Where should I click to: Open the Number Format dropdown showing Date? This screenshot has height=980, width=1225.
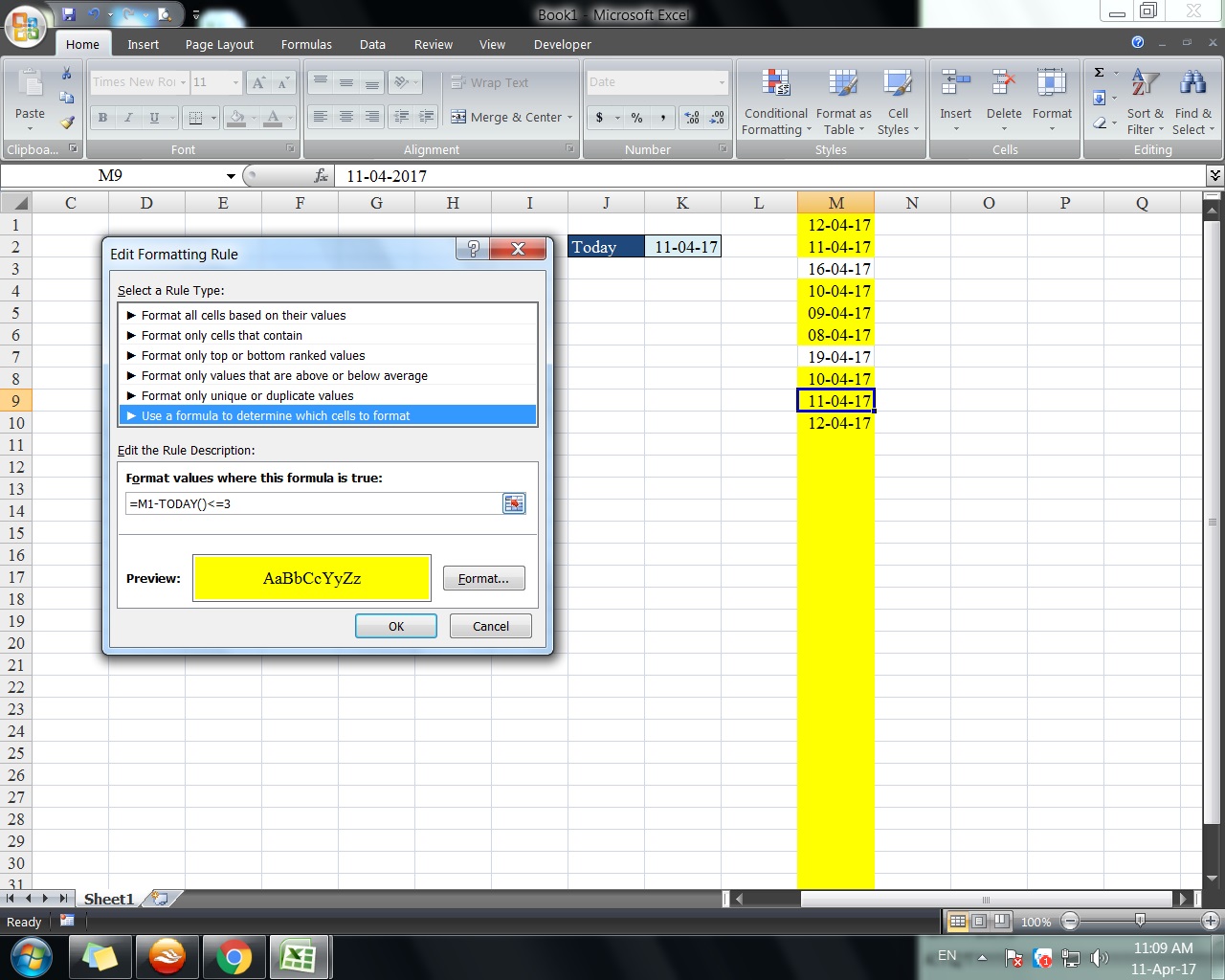(x=722, y=83)
